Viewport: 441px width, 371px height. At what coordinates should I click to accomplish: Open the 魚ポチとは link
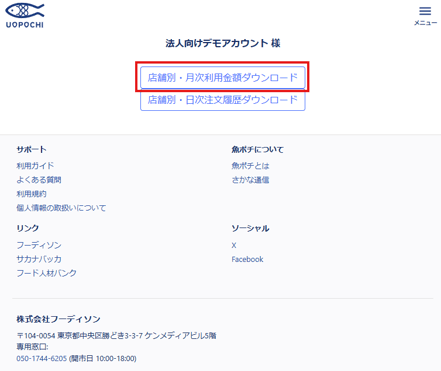click(x=250, y=166)
